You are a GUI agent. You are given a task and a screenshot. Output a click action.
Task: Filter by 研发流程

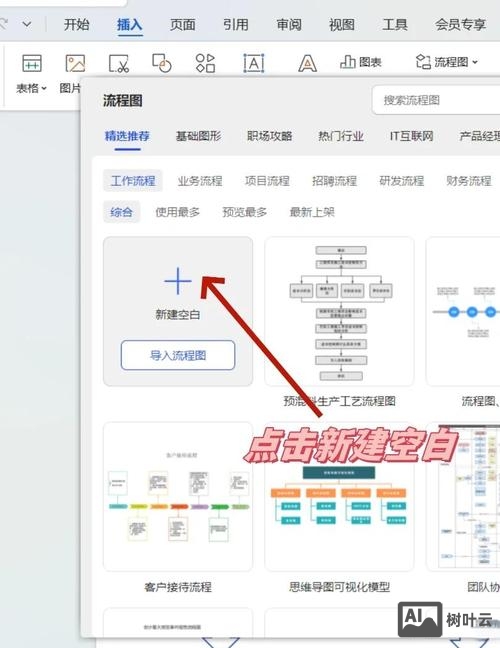pos(402,181)
